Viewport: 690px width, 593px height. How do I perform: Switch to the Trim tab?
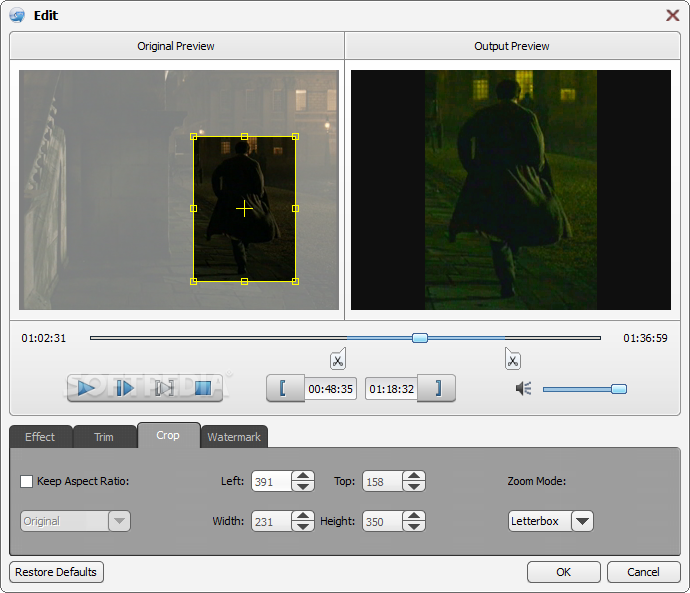click(104, 437)
